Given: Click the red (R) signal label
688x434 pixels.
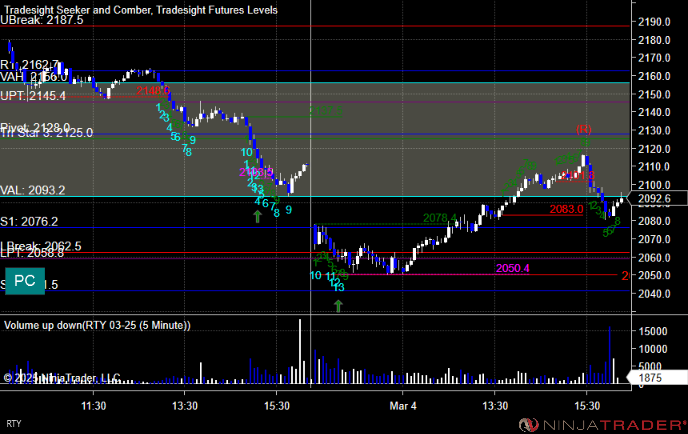Looking at the screenshot, I should [584, 129].
